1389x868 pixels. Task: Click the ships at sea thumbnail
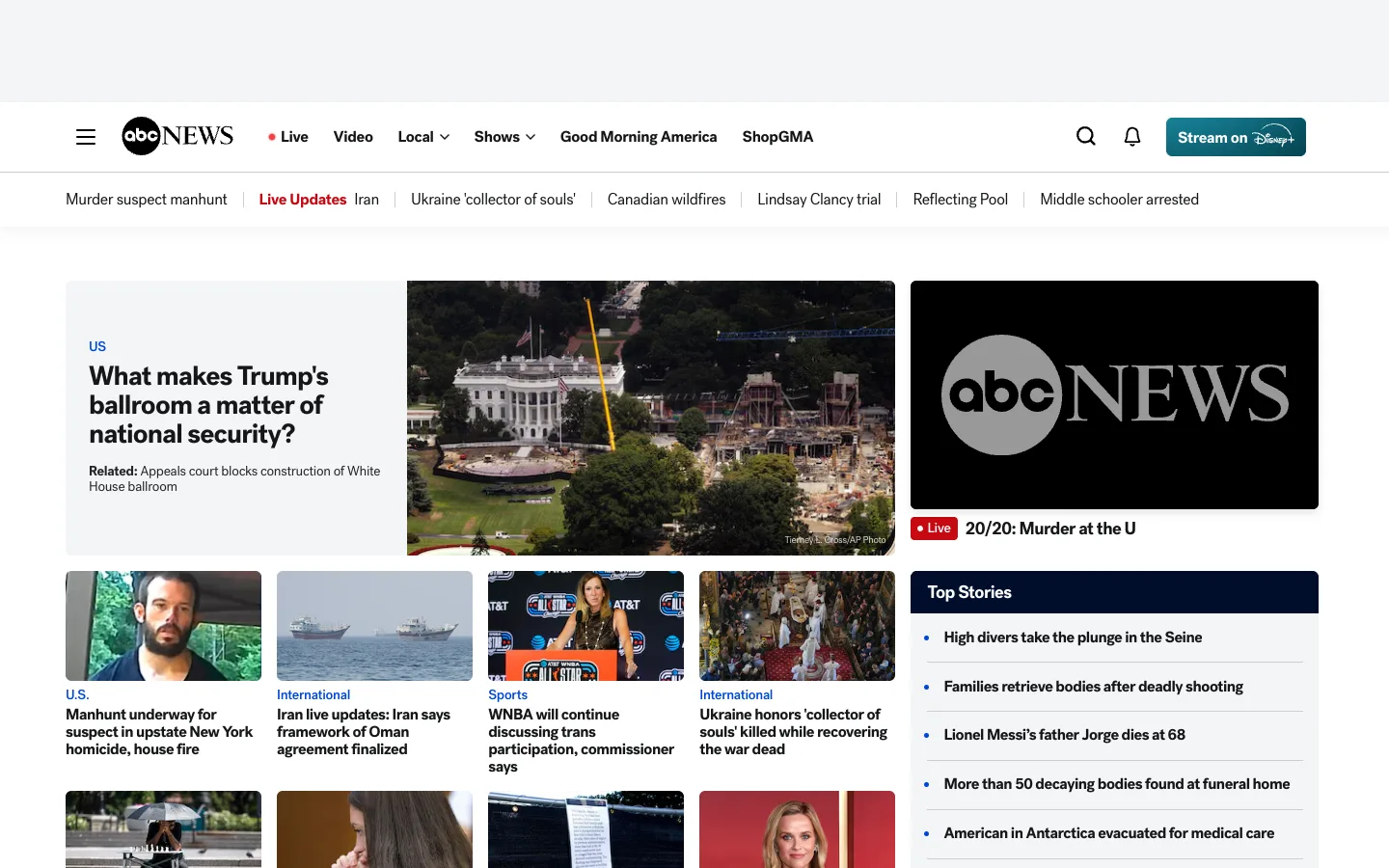coord(374,626)
